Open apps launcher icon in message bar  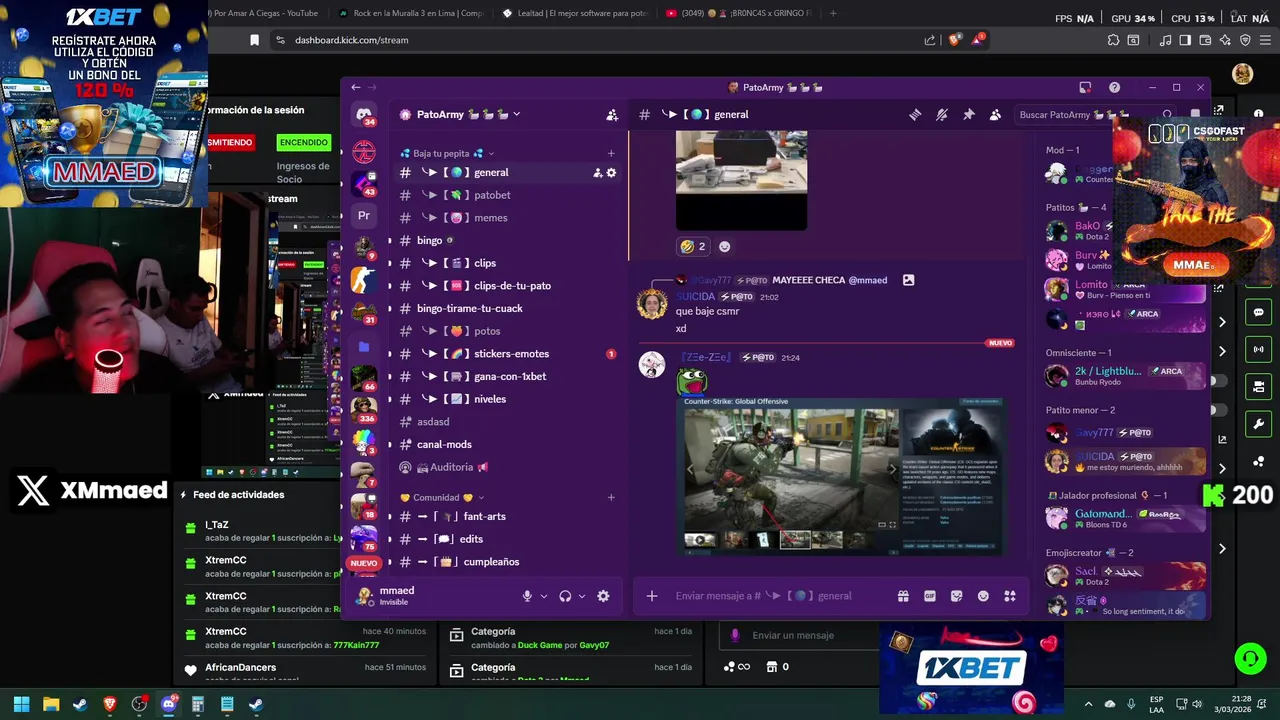[1010, 596]
